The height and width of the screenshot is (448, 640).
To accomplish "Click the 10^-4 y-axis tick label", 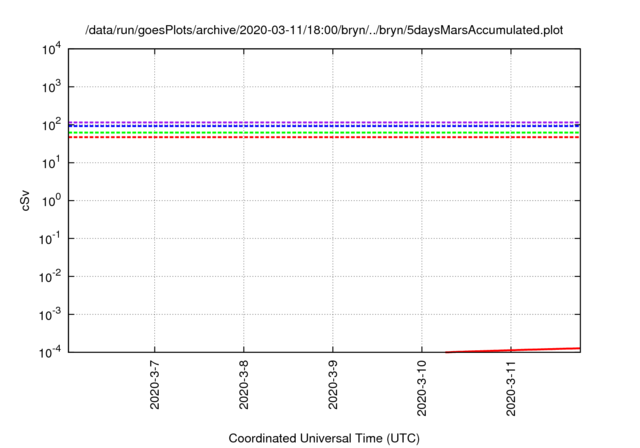I will tap(50, 352).
